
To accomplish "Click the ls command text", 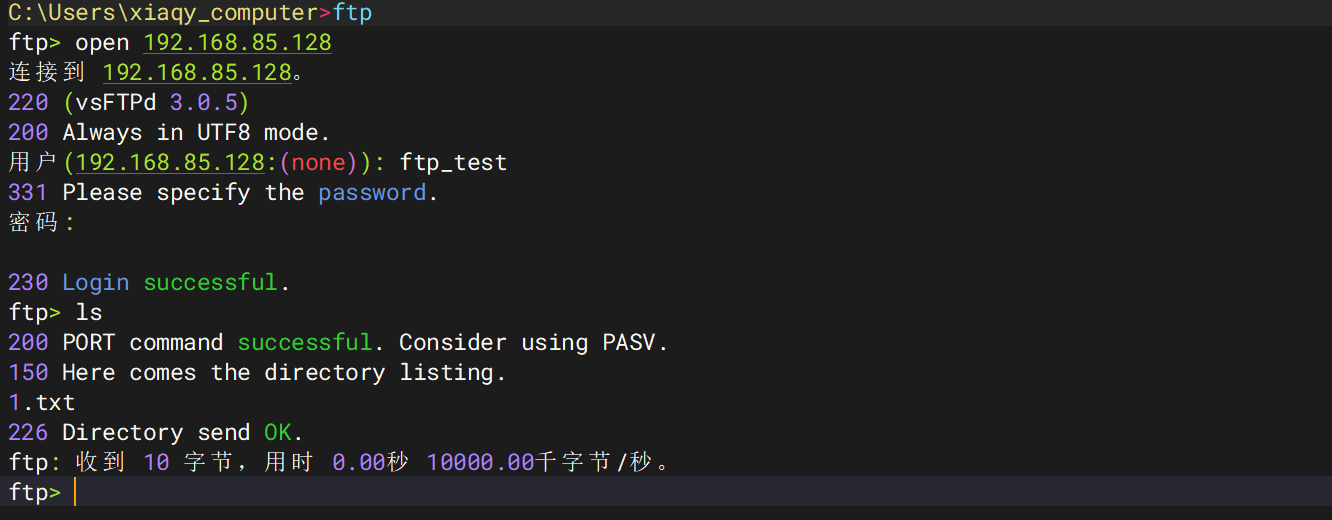I will click(x=89, y=313).
